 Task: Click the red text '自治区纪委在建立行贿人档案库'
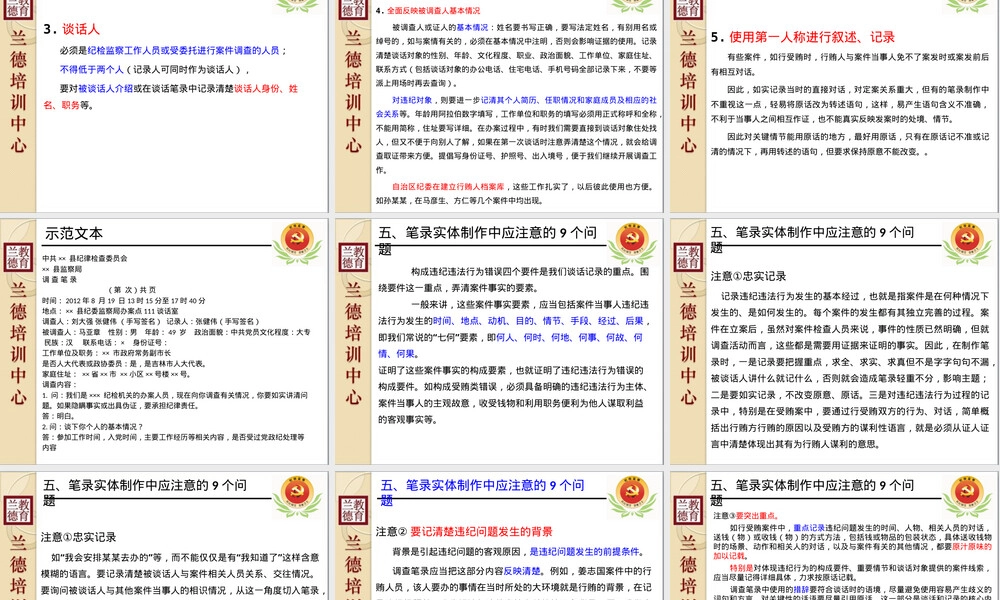[448, 187]
